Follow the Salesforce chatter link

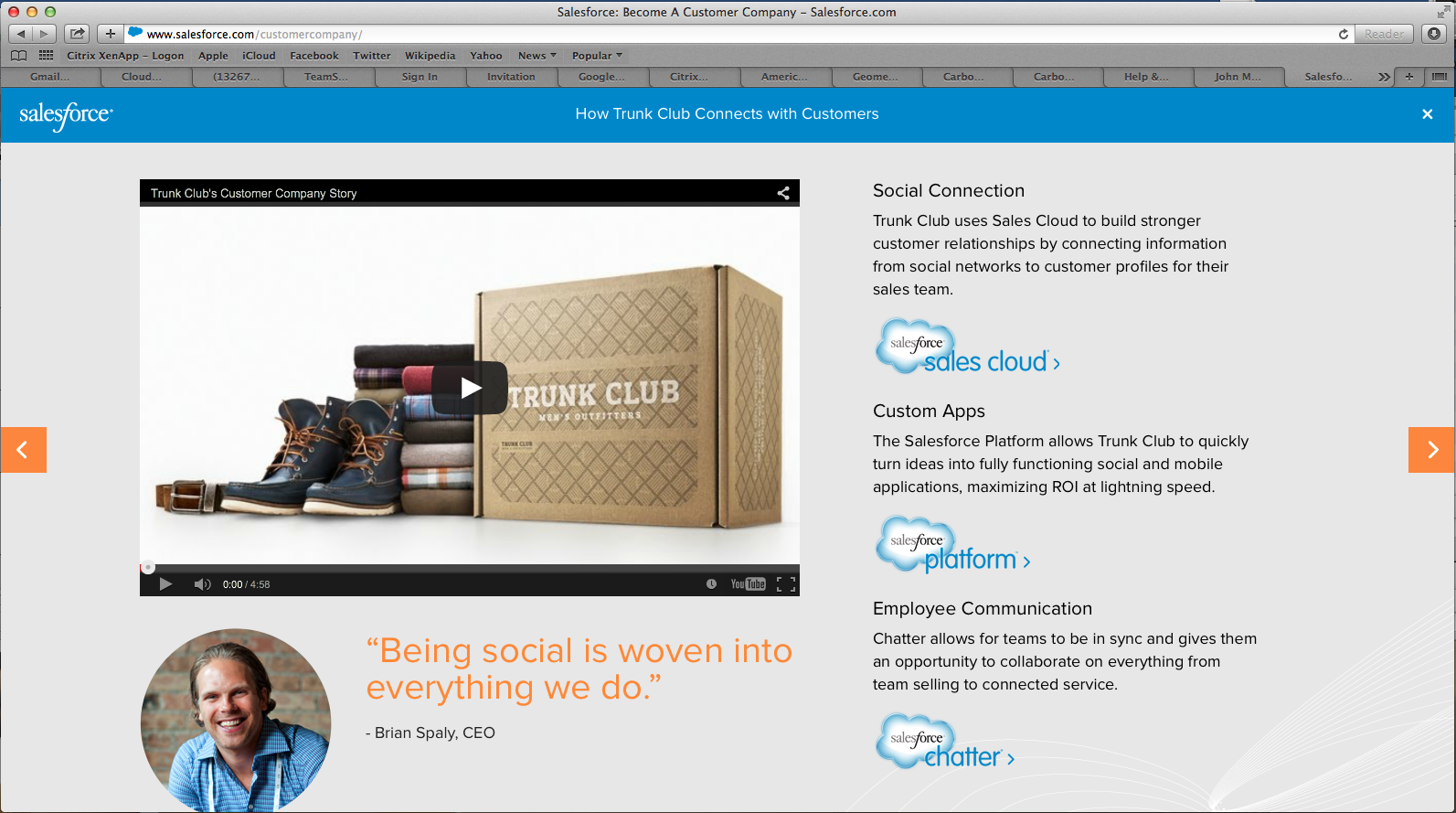945,743
